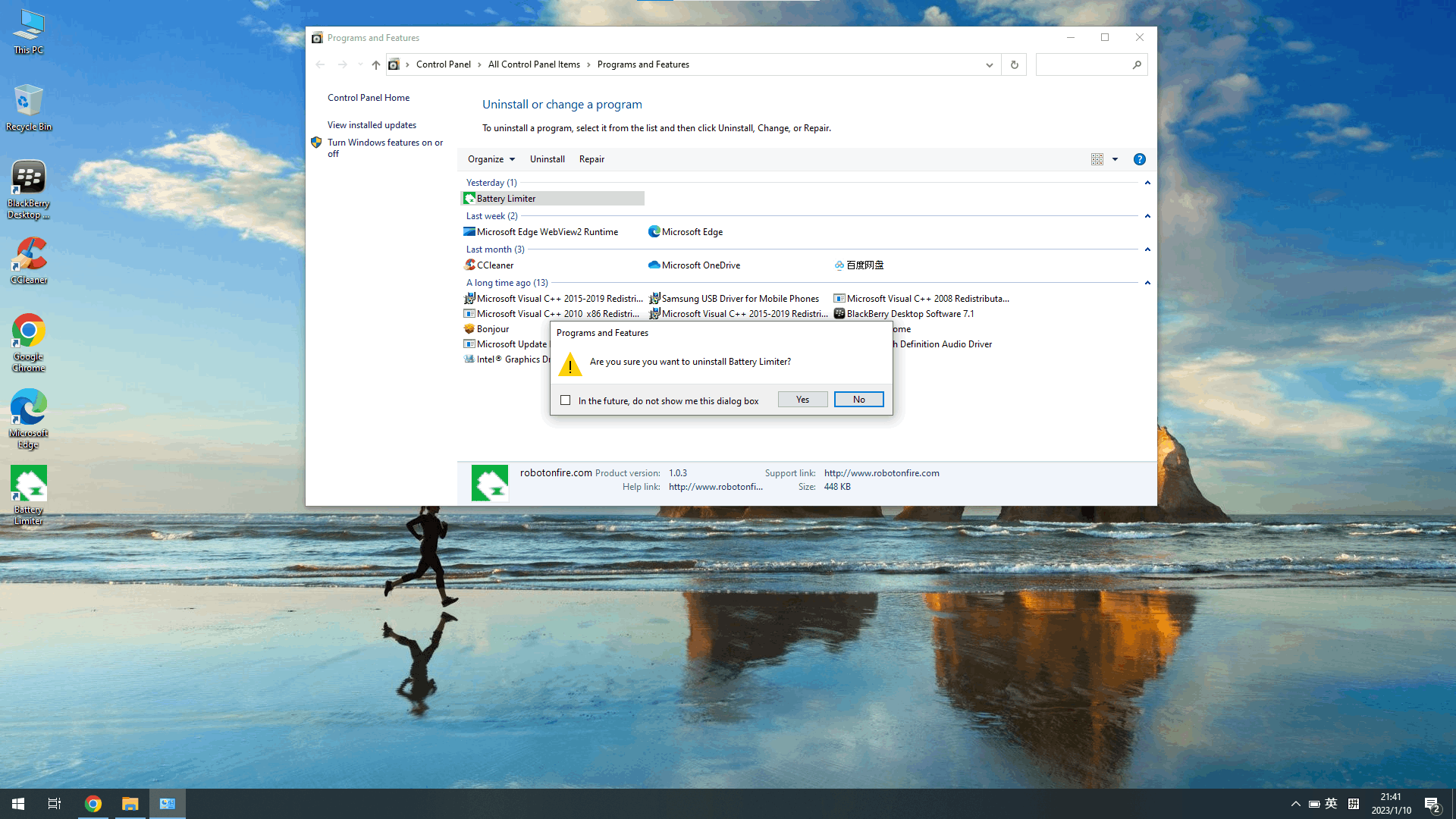
Task: Click the search magnifier icon
Action: pos(1137,64)
